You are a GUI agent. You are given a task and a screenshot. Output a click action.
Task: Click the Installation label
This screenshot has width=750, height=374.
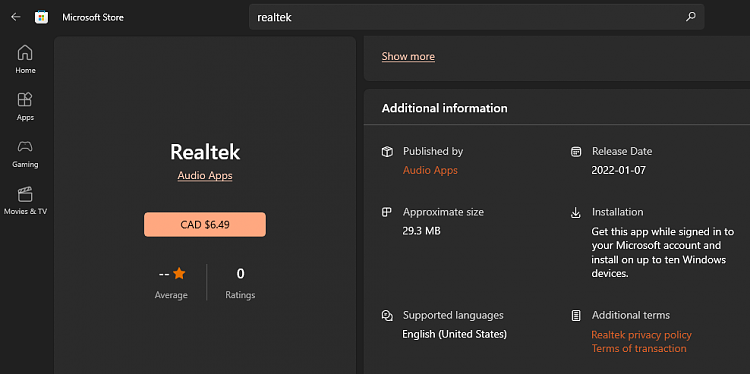[618, 212]
